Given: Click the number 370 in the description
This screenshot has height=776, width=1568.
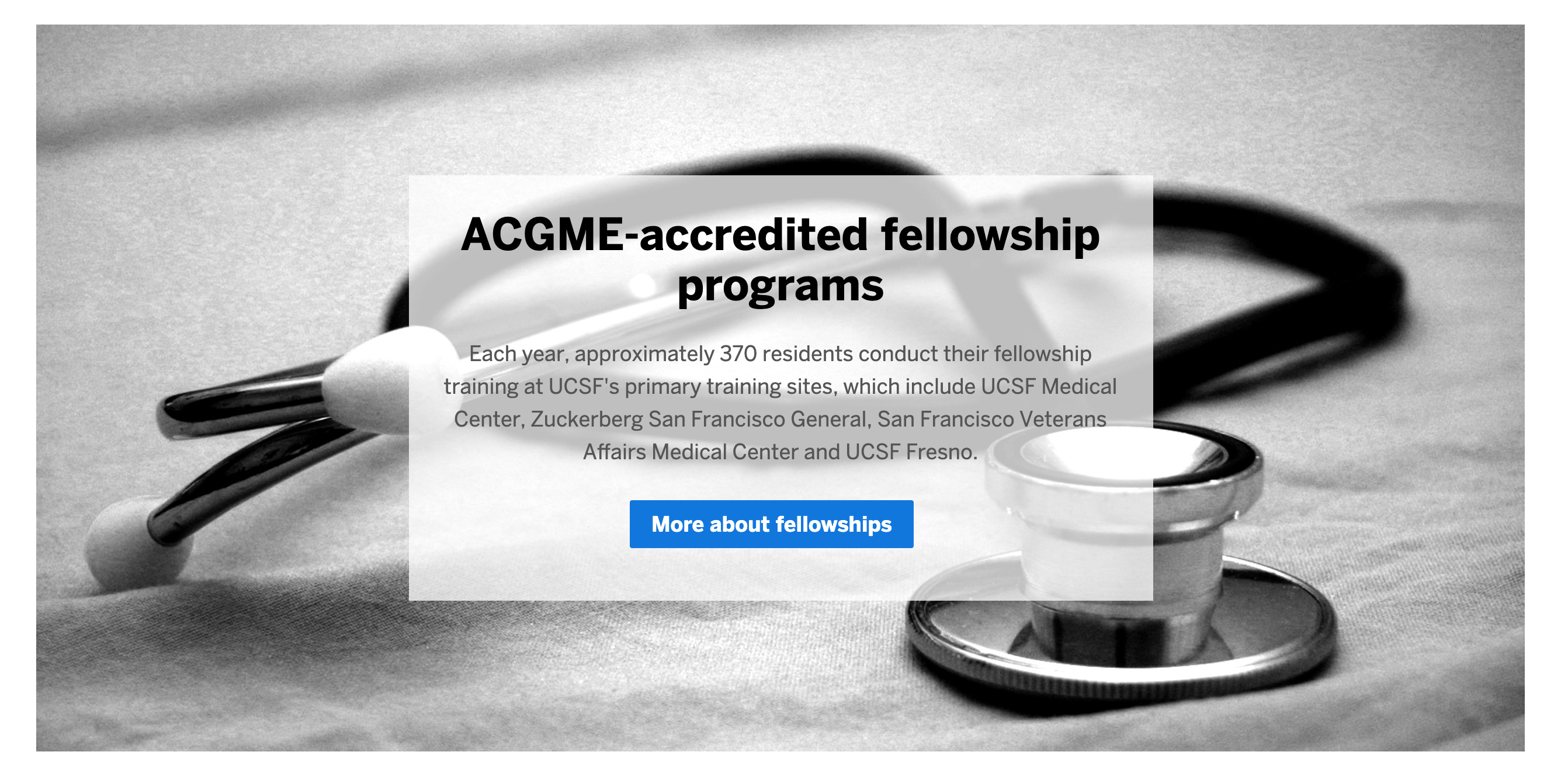Looking at the screenshot, I should click(738, 354).
